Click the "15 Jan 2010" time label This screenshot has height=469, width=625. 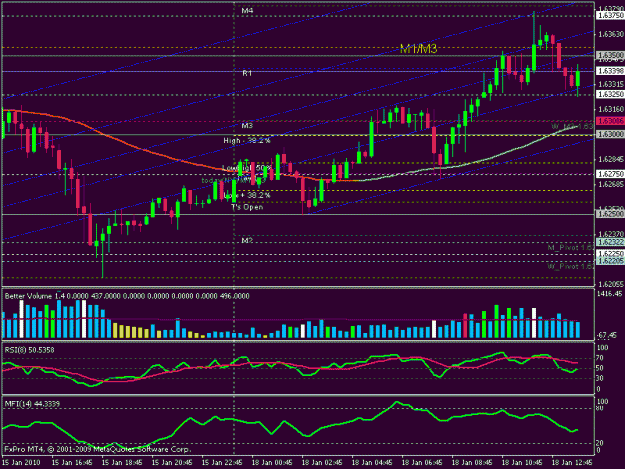click(21, 463)
